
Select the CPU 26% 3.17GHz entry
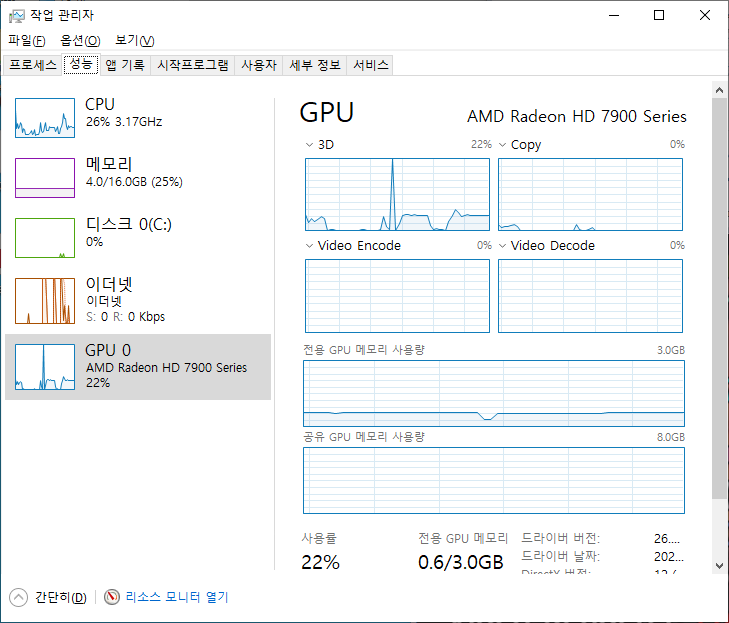click(x=138, y=117)
